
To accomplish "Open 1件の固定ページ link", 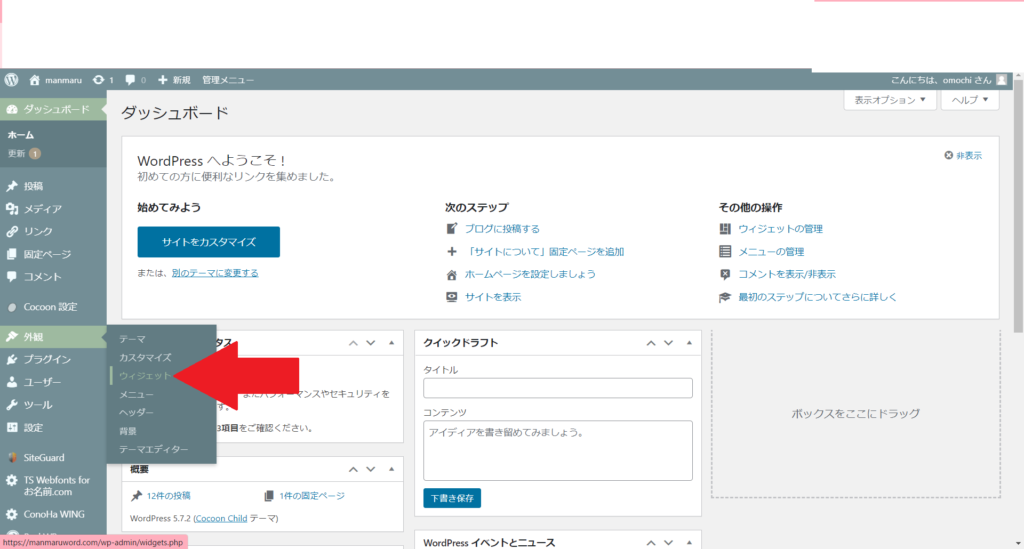I will click(312, 495).
